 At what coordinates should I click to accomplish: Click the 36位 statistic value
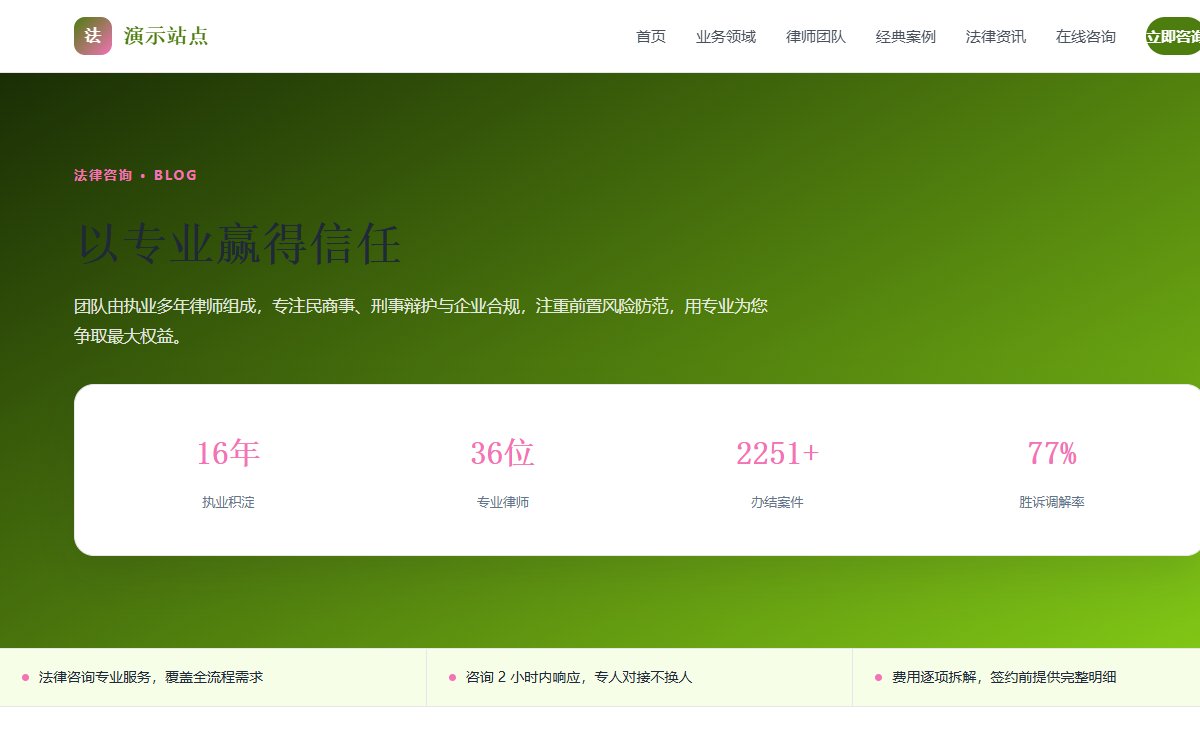[x=503, y=453]
